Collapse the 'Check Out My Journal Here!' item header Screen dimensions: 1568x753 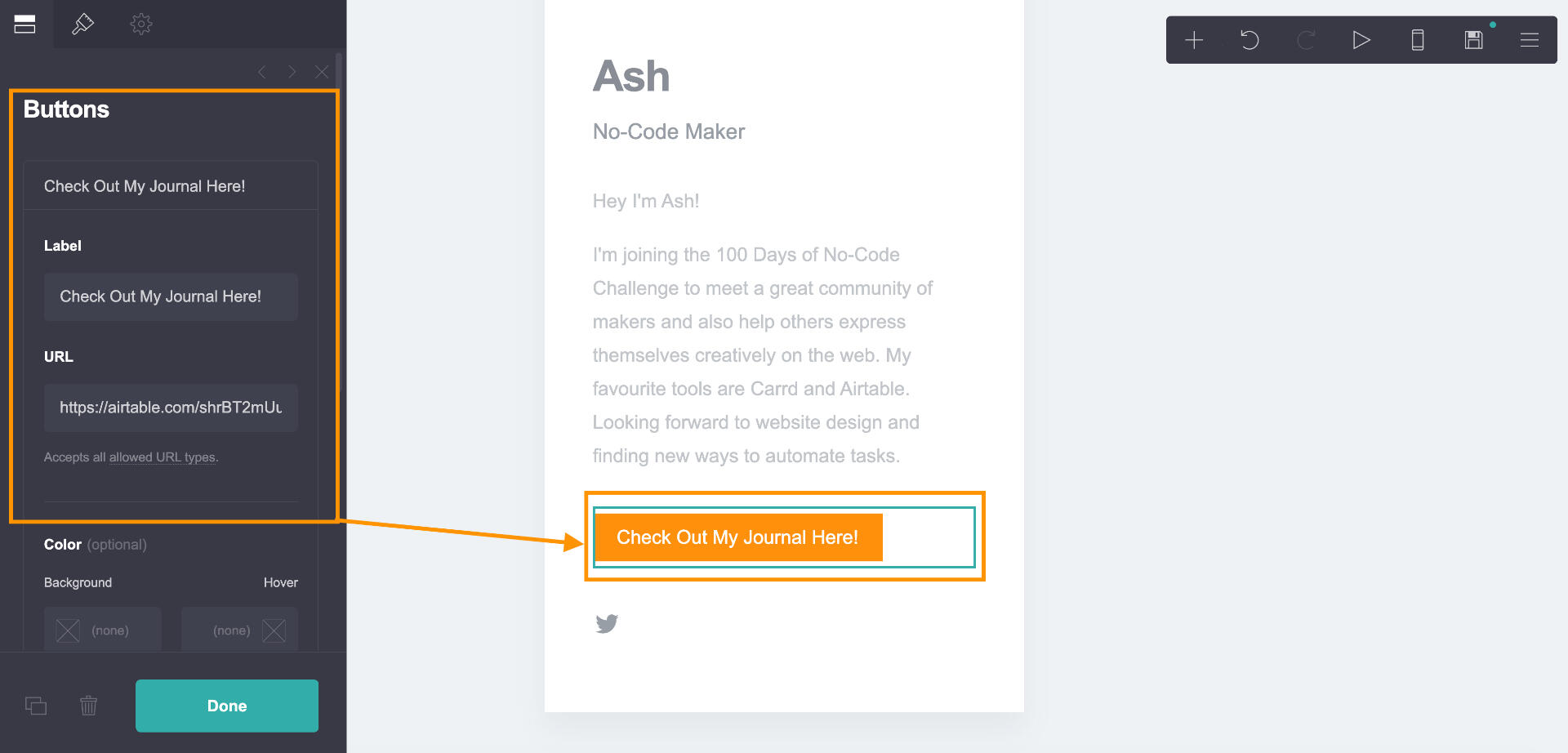[x=171, y=186]
